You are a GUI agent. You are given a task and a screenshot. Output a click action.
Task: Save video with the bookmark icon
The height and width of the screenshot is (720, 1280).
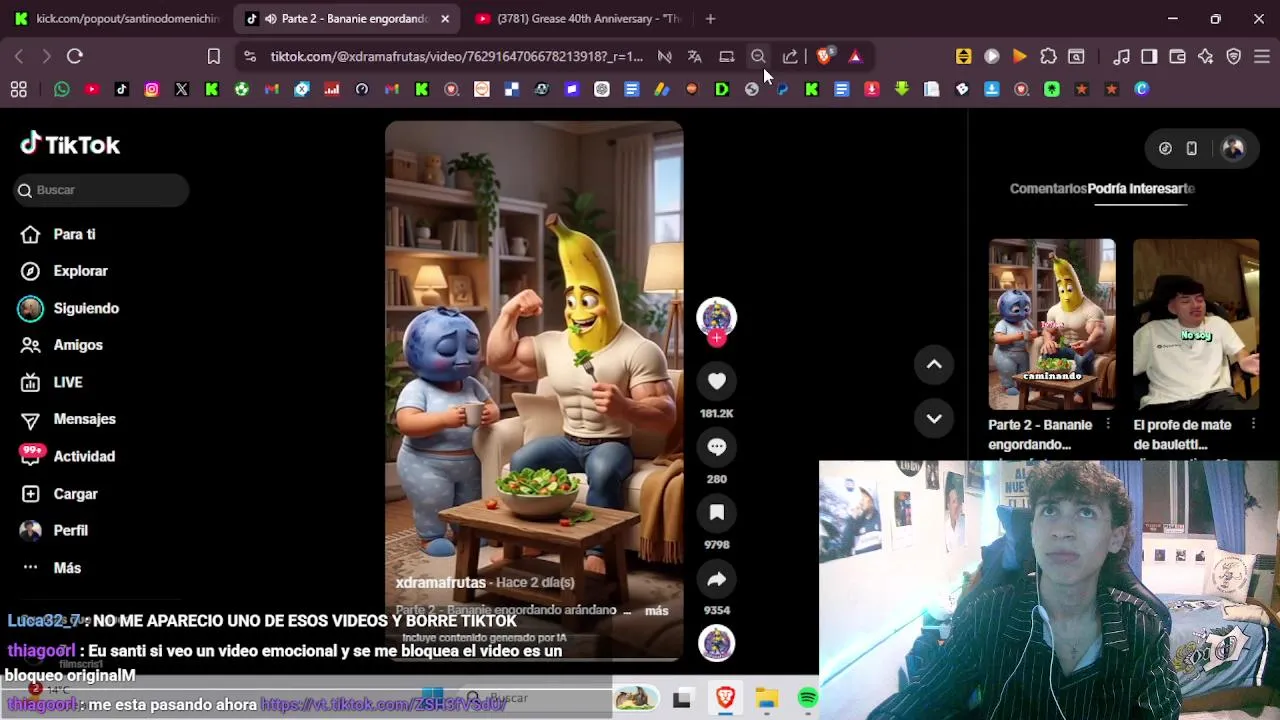pyautogui.click(x=716, y=513)
